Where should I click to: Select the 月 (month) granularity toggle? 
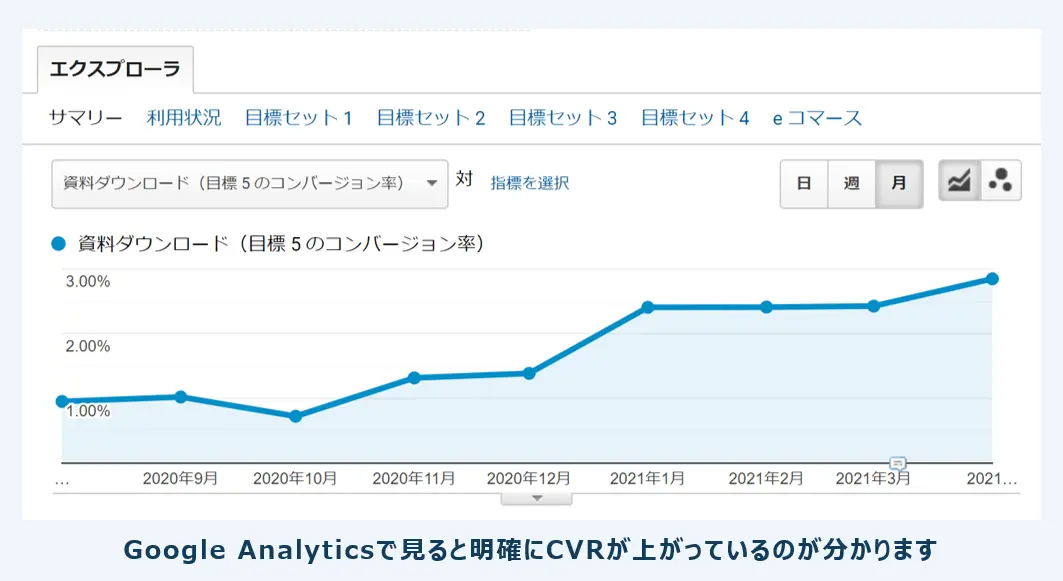point(899,183)
